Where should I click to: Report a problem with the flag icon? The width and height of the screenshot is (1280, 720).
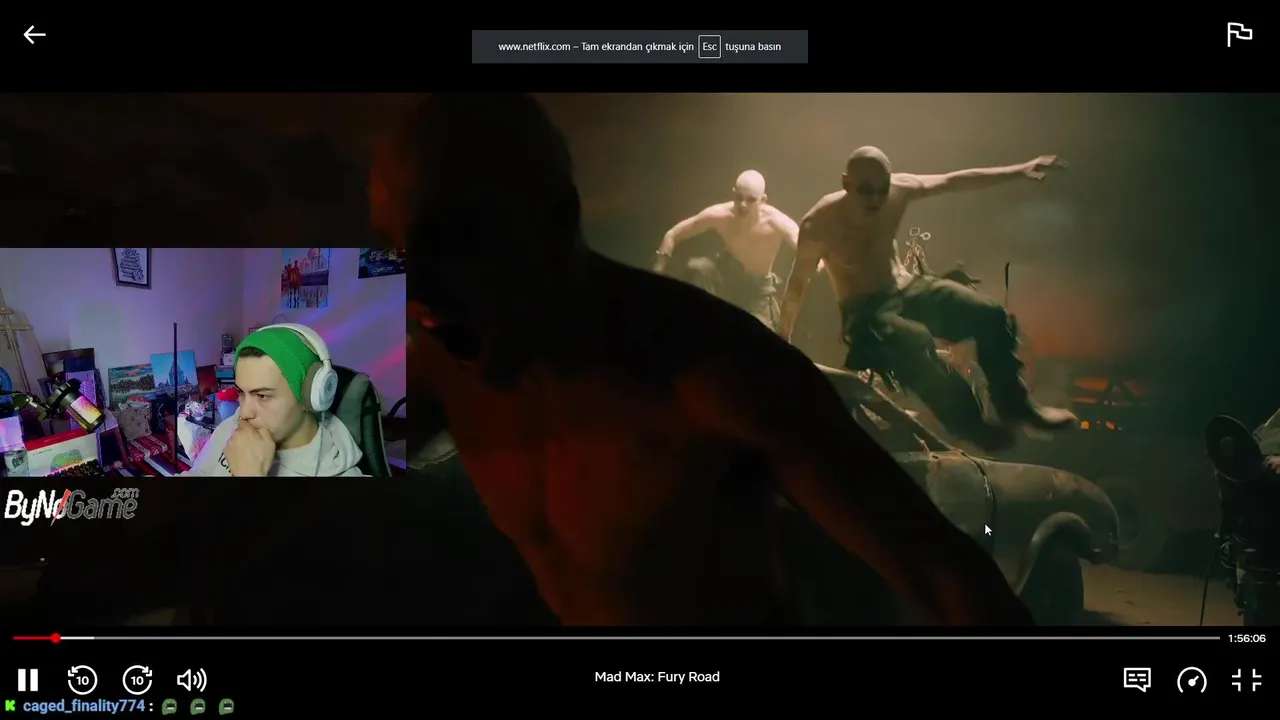coord(1239,34)
